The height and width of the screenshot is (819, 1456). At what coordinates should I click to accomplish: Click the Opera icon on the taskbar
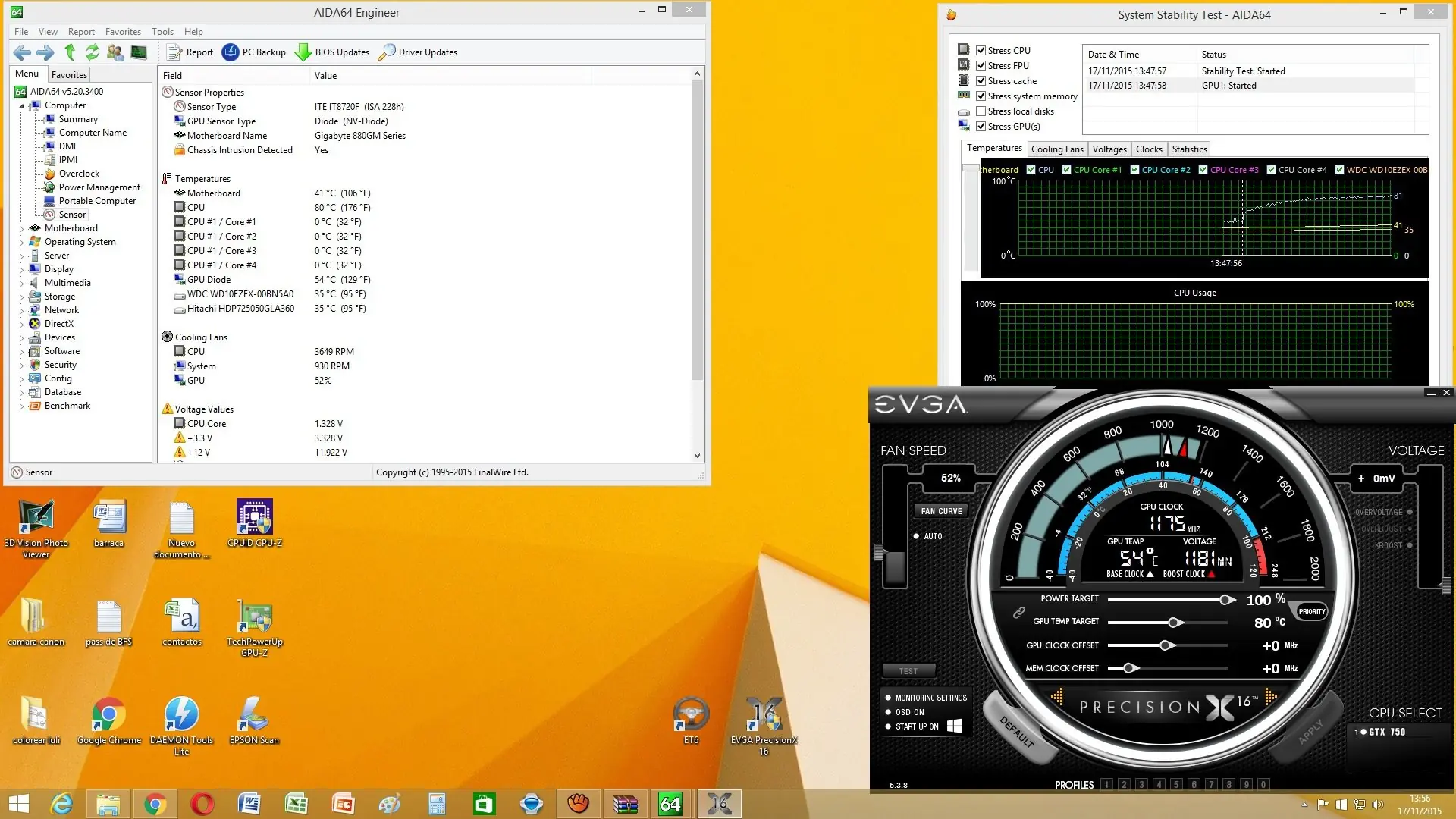coord(202,804)
